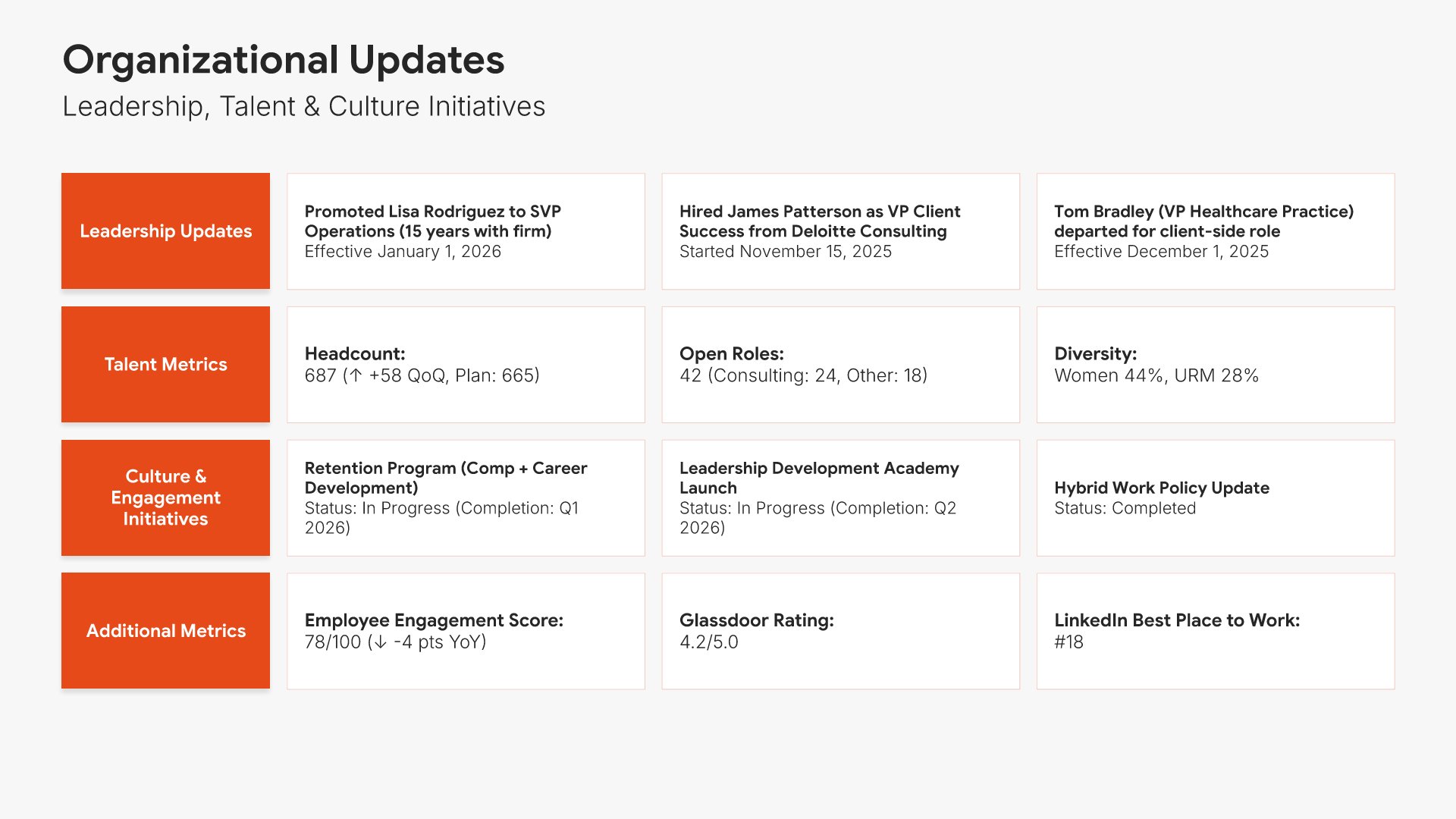Select the Open Roles card
Image resolution: width=1456 pixels, height=819 pixels.
[x=840, y=365]
